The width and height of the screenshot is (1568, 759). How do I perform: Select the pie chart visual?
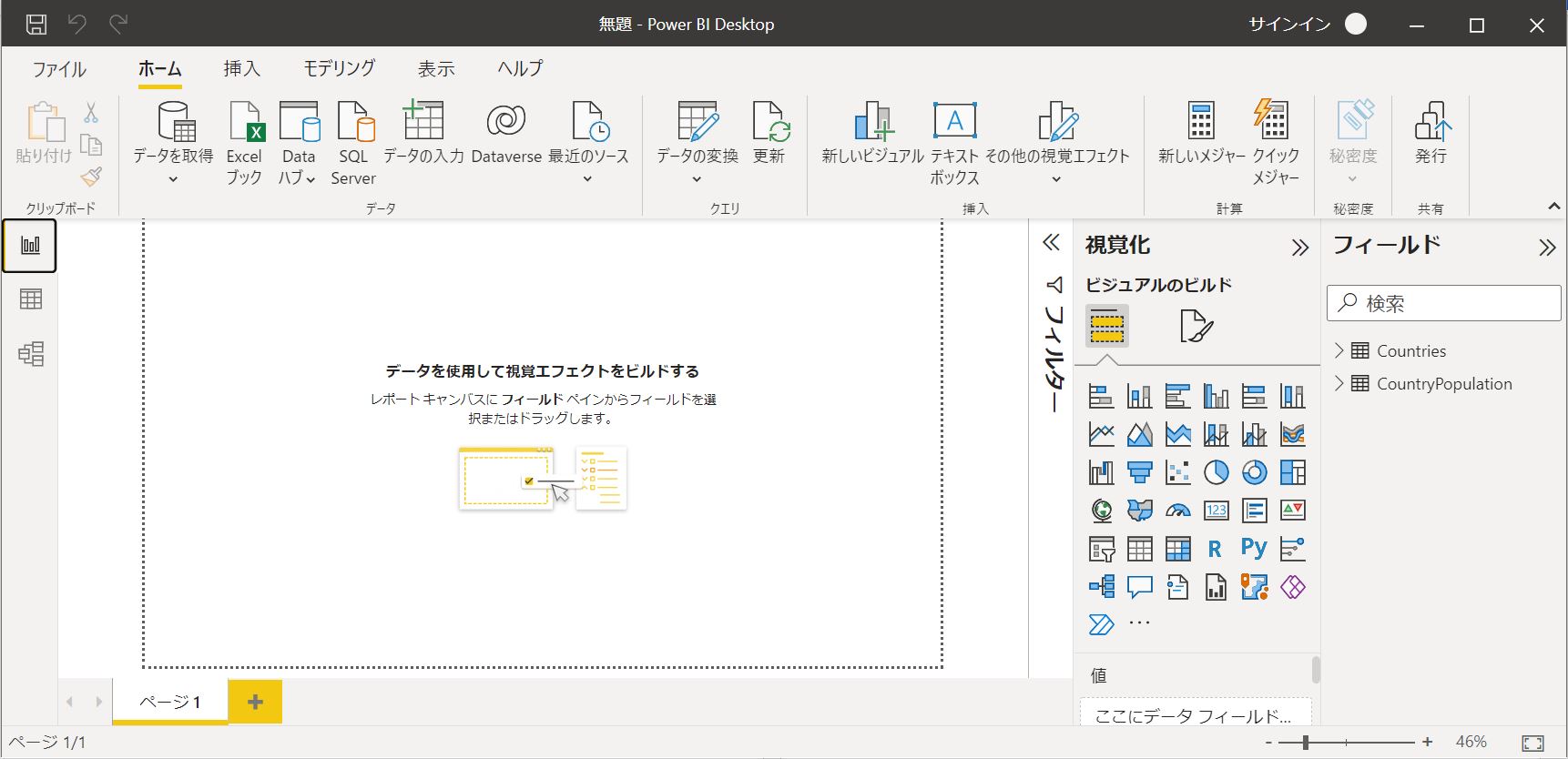point(1216,472)
